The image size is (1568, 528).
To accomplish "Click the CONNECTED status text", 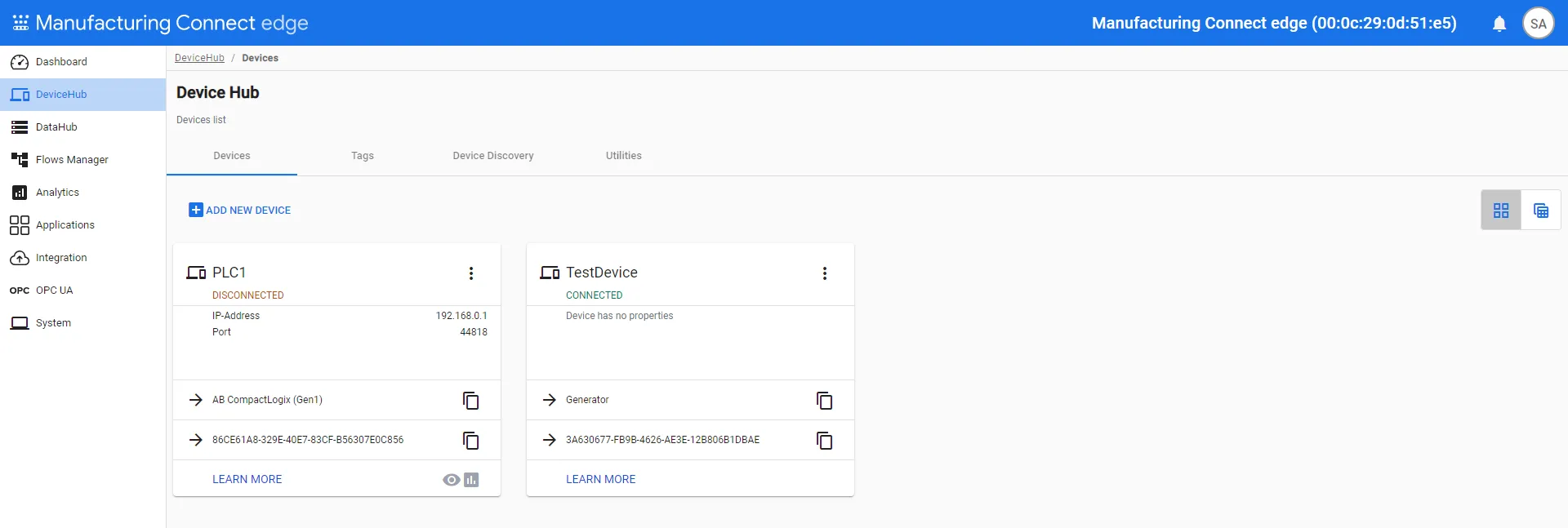I will 595,295.
